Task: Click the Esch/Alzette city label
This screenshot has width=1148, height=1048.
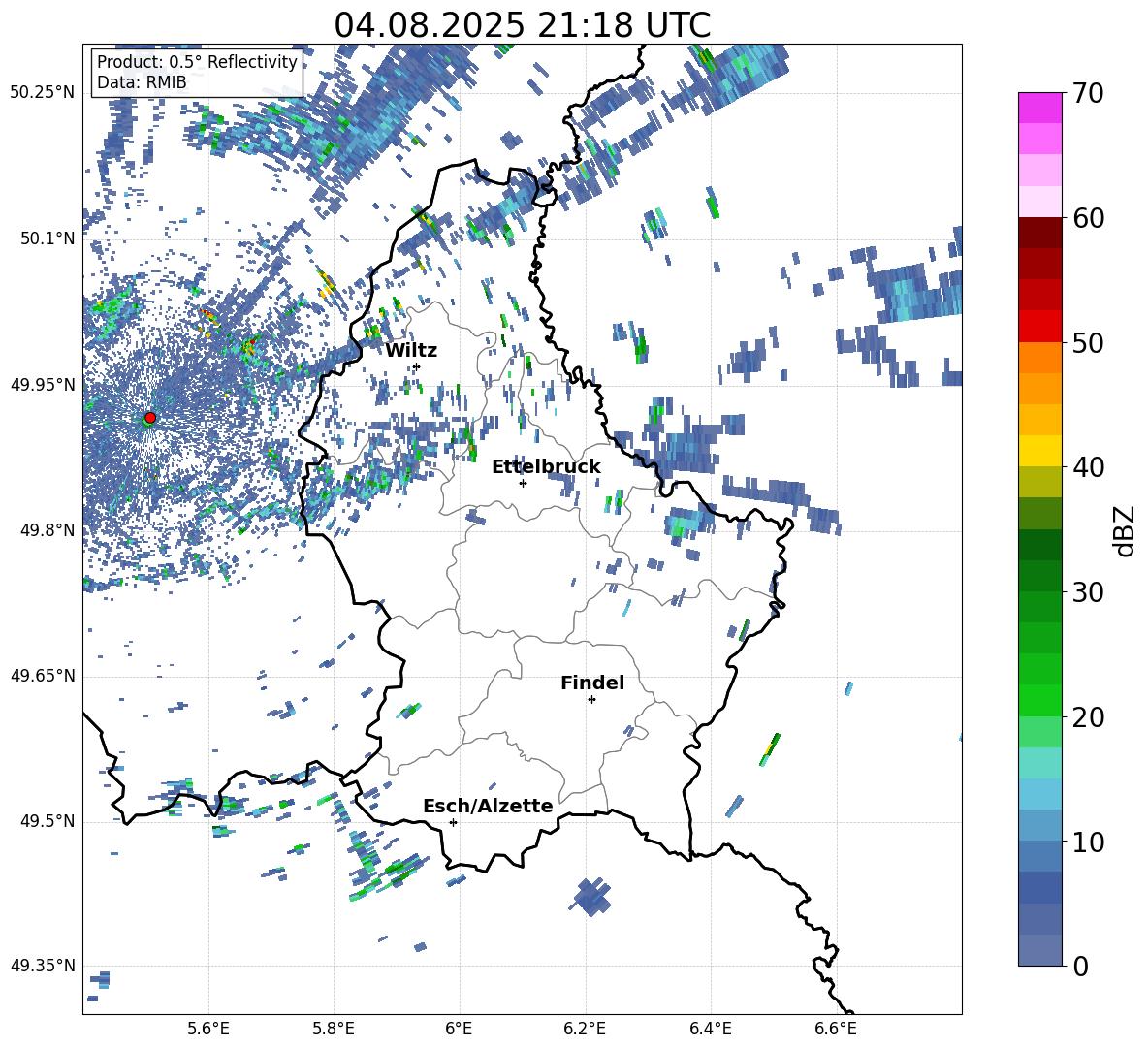Action: coord(489,806)
